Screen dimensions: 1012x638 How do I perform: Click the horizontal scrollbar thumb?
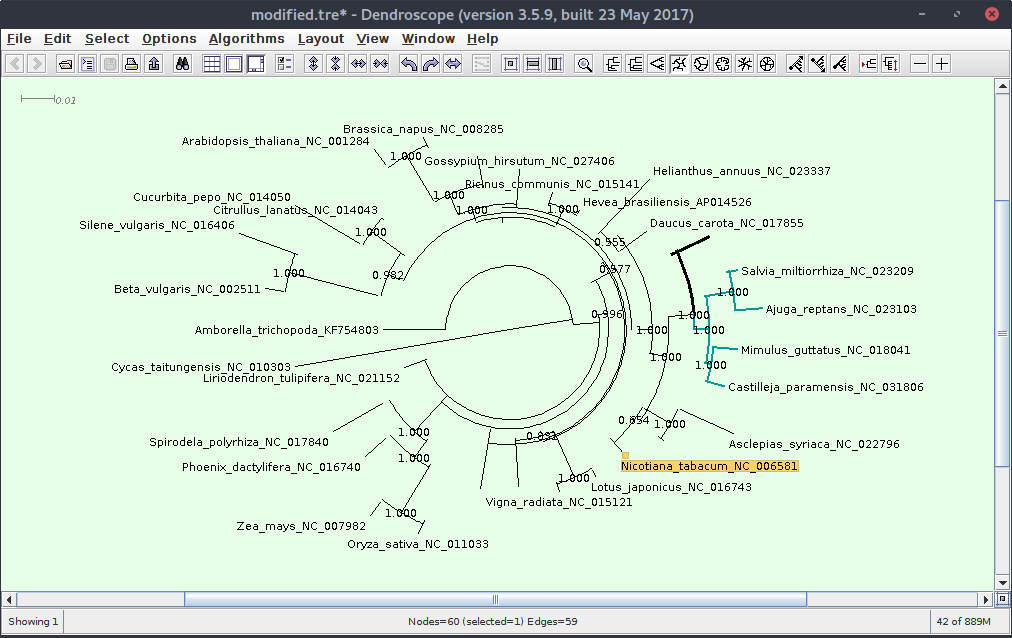495,599
